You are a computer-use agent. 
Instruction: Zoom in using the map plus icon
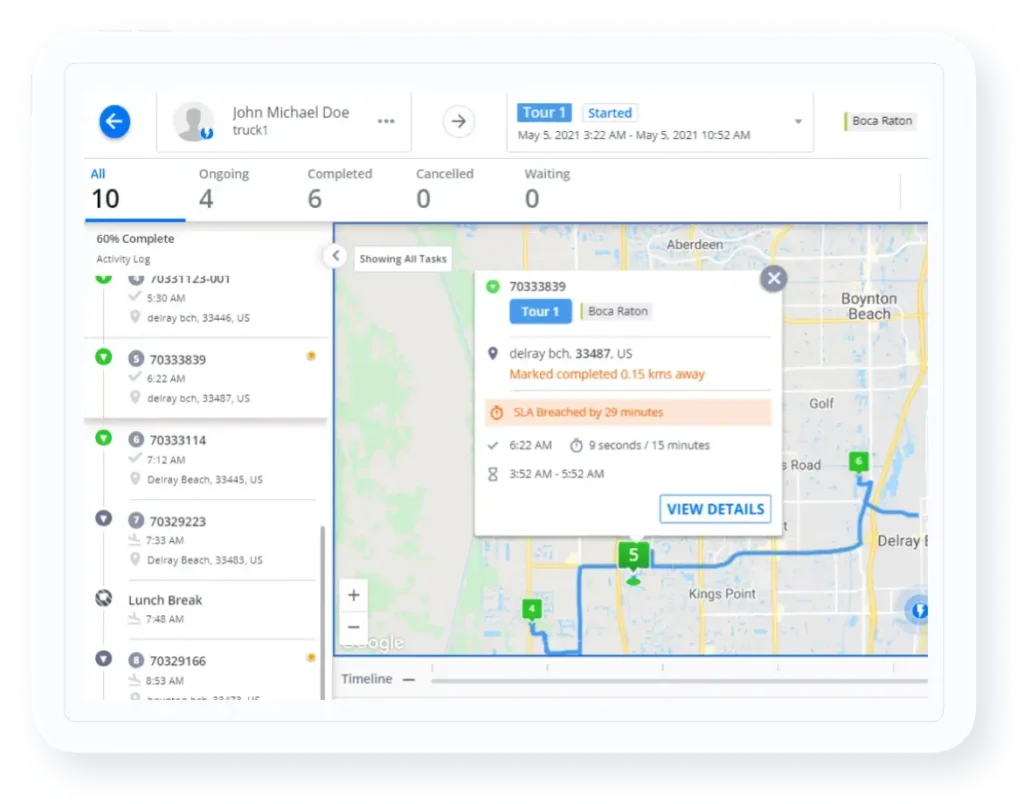point(354,594)
